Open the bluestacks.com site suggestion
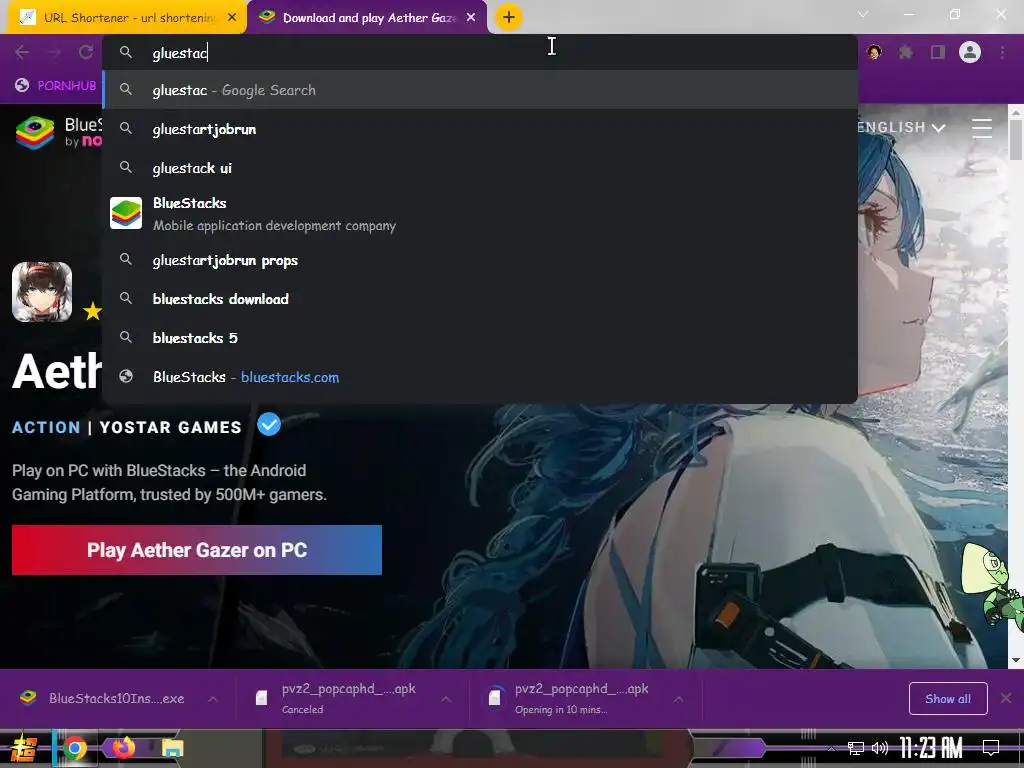Image resolution: width=1024 pixels, height=768 pixels. tap(480, 377)
